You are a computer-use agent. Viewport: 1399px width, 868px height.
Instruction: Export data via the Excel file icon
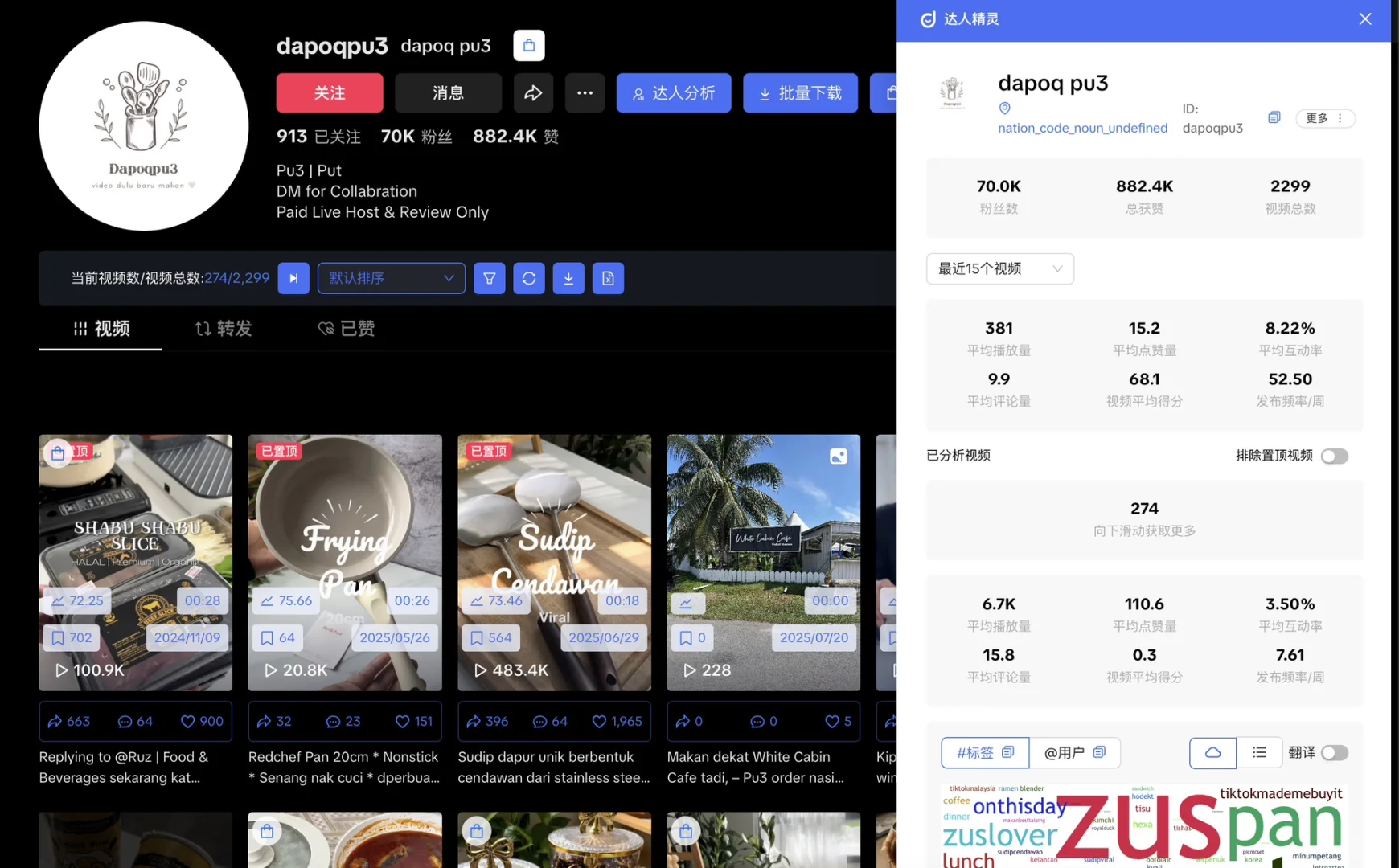pyautogui.click(x=608, y=278)
